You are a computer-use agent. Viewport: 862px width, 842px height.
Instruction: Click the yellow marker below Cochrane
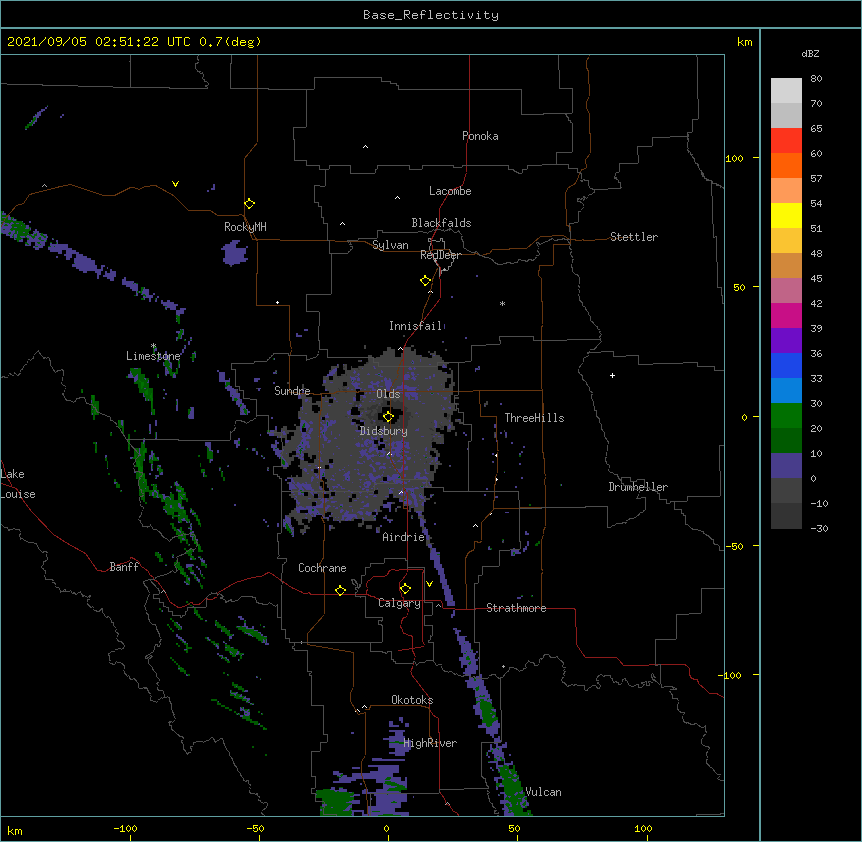click(x=340, y=590)
